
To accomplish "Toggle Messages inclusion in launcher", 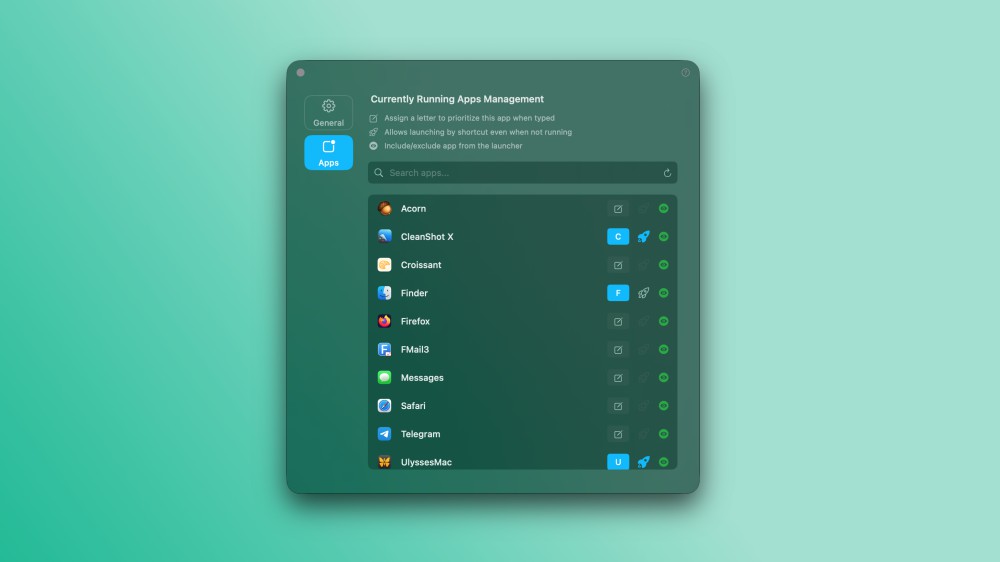I will tap(664, 378).
